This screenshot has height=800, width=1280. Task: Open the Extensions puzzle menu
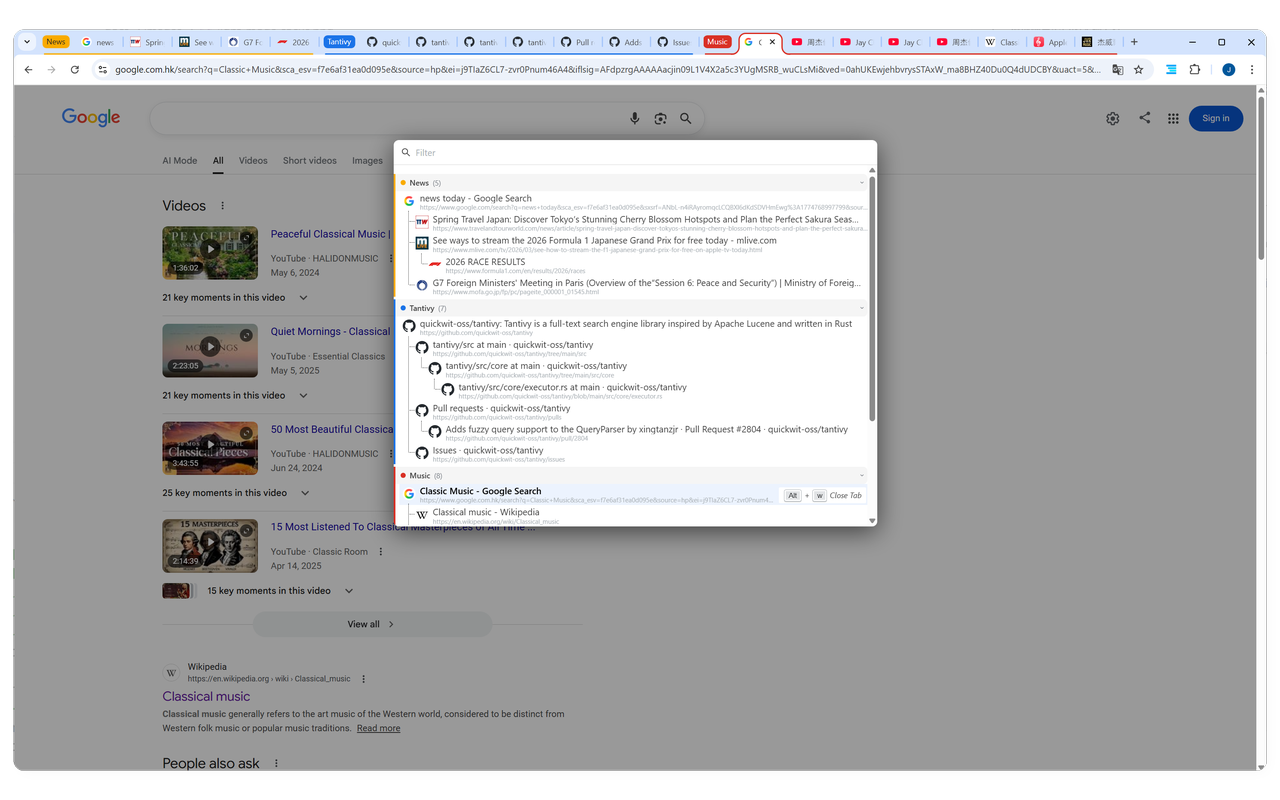tap(1194, 70)
